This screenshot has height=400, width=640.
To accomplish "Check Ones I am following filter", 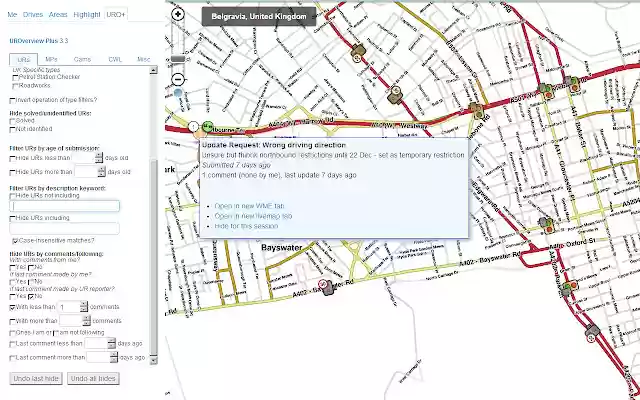I will (12, 333).
